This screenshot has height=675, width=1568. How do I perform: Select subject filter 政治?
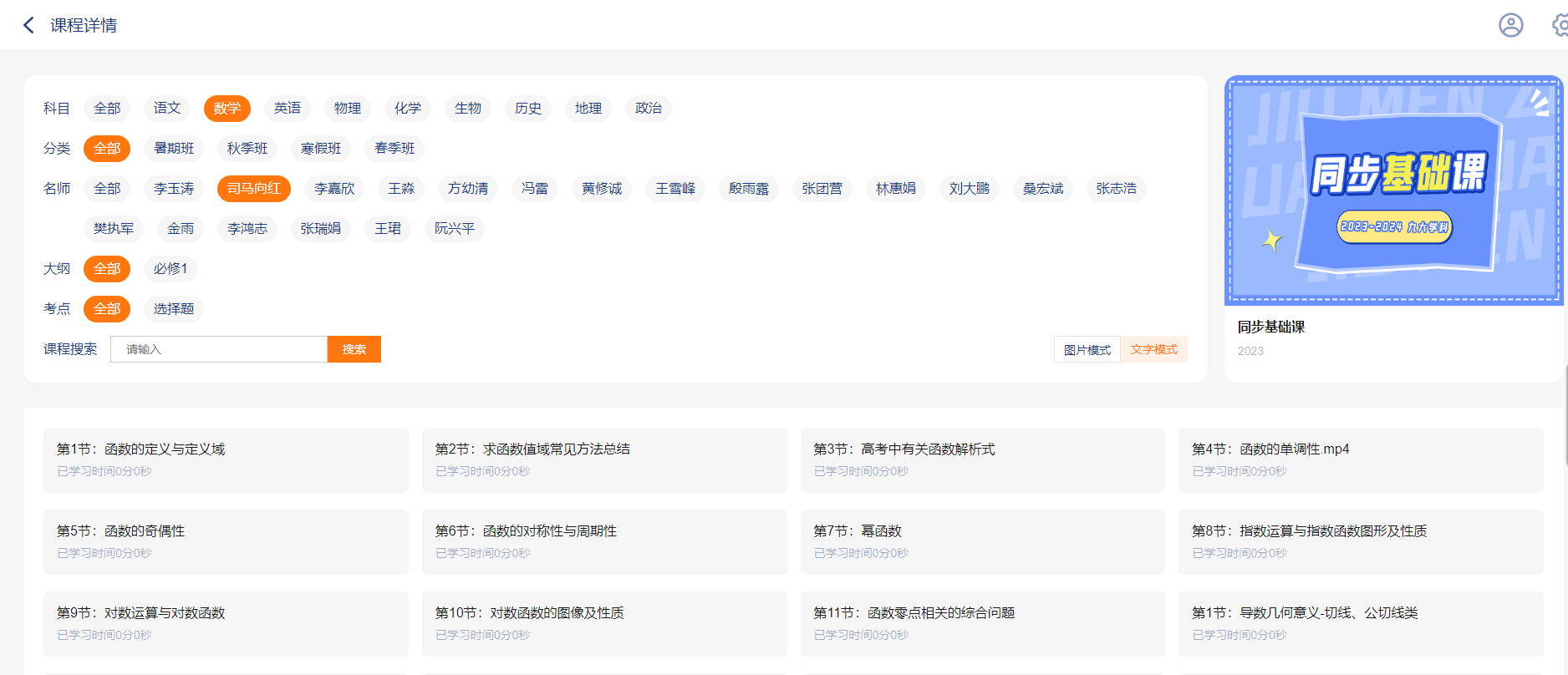(649, 108)
